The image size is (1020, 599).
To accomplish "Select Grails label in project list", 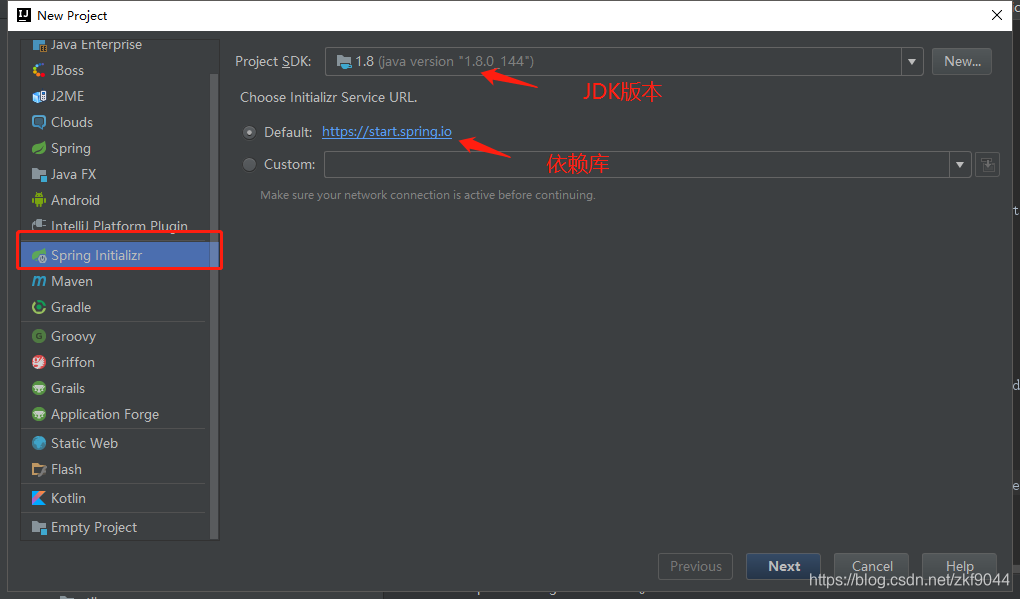I will (x=68, y=388).
